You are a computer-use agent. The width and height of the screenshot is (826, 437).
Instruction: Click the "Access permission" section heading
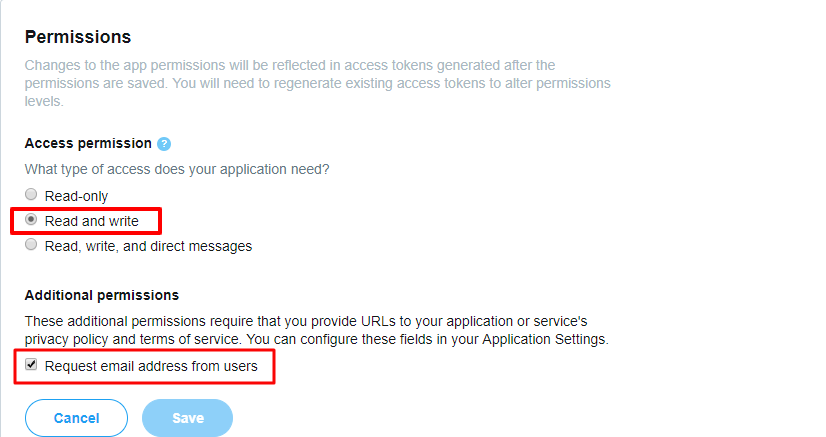click(x=88, y=144)
